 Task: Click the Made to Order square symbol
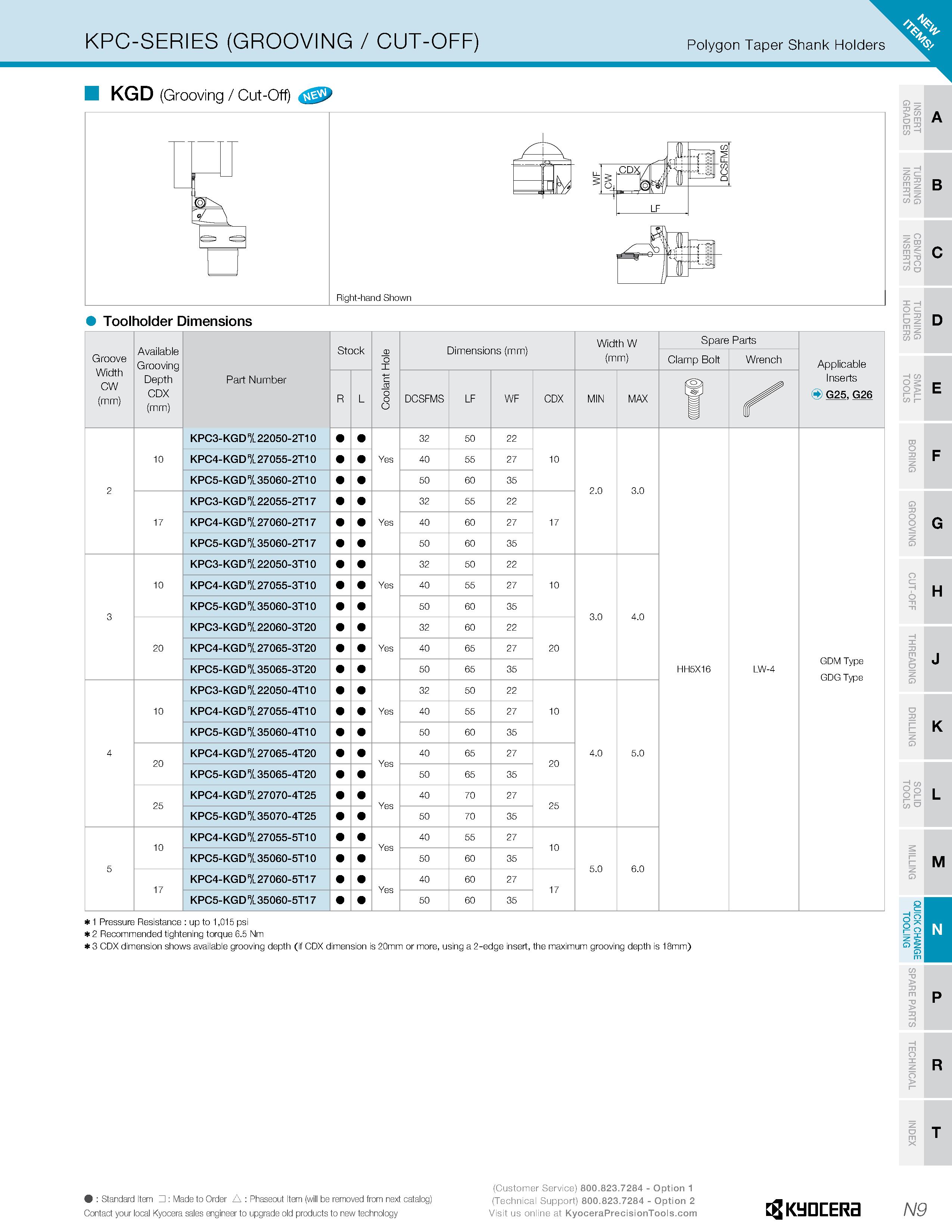162,1199
